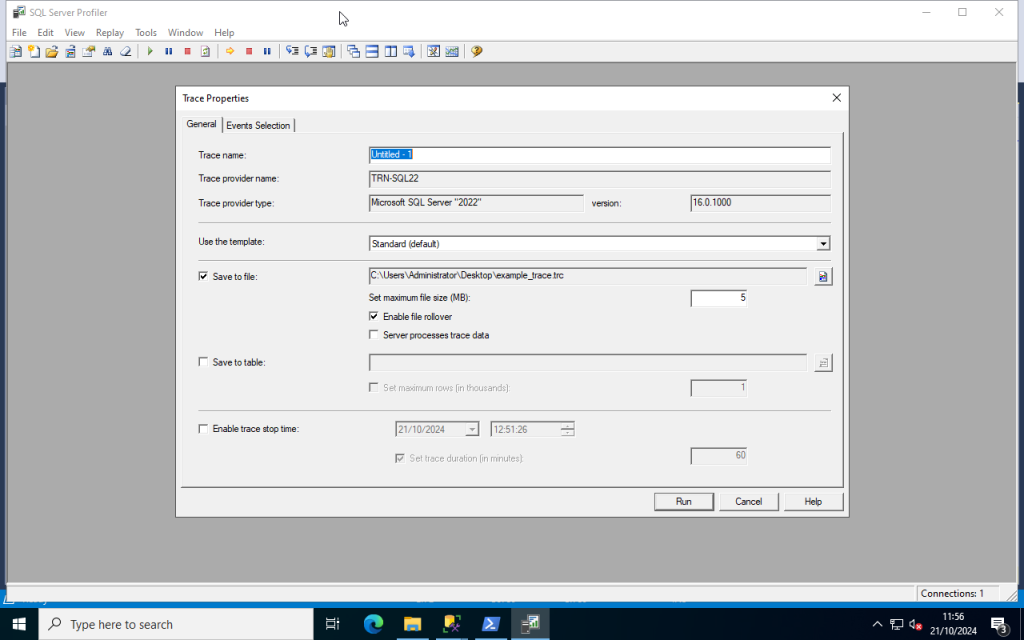Viewport: 1024px width, 640px height.
Task: Click the taskbar search box
Action: point(176,624)
